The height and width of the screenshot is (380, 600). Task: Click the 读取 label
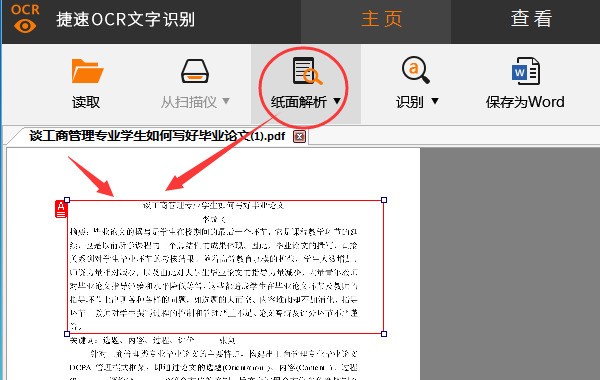(x=86, y=102)
